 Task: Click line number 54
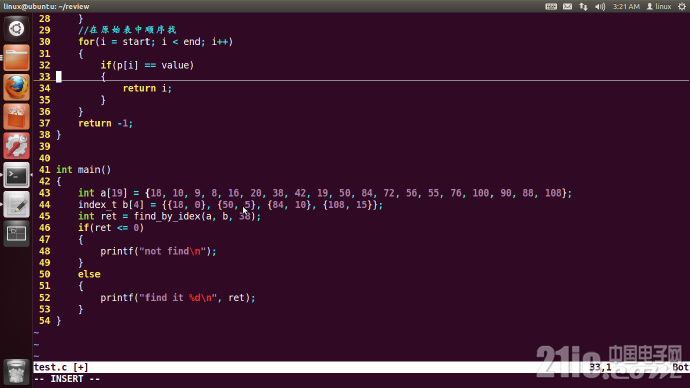click(44, 321)
